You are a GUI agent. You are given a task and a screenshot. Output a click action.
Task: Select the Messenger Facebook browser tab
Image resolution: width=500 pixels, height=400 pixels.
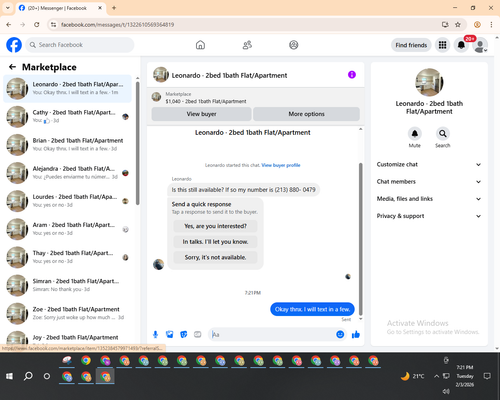point(61,8)
